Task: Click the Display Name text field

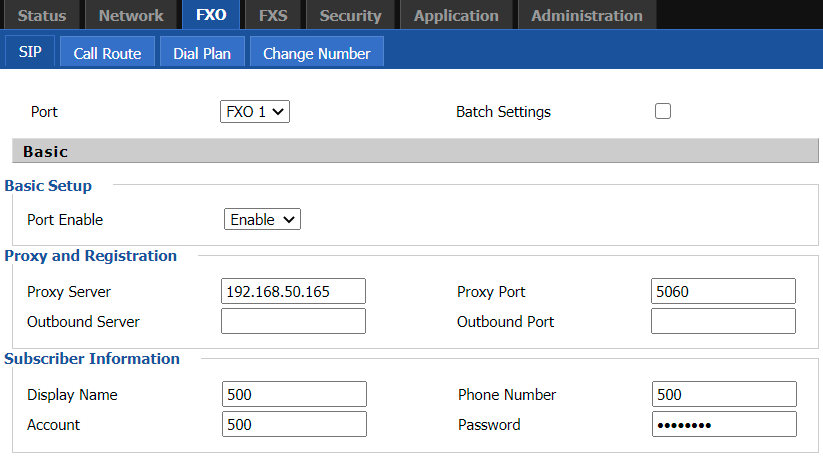Action: tap(294, 394)
